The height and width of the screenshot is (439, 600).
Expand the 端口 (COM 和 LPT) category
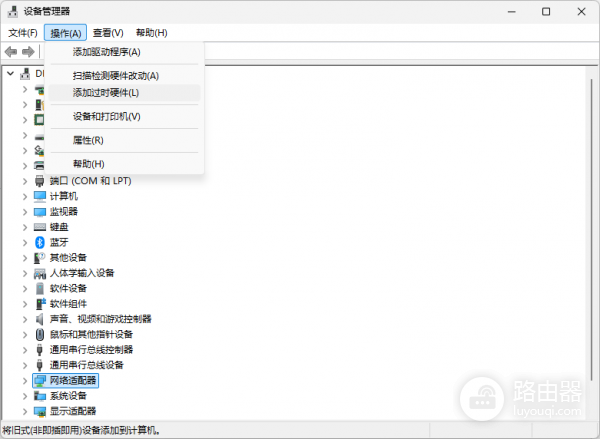25,181
